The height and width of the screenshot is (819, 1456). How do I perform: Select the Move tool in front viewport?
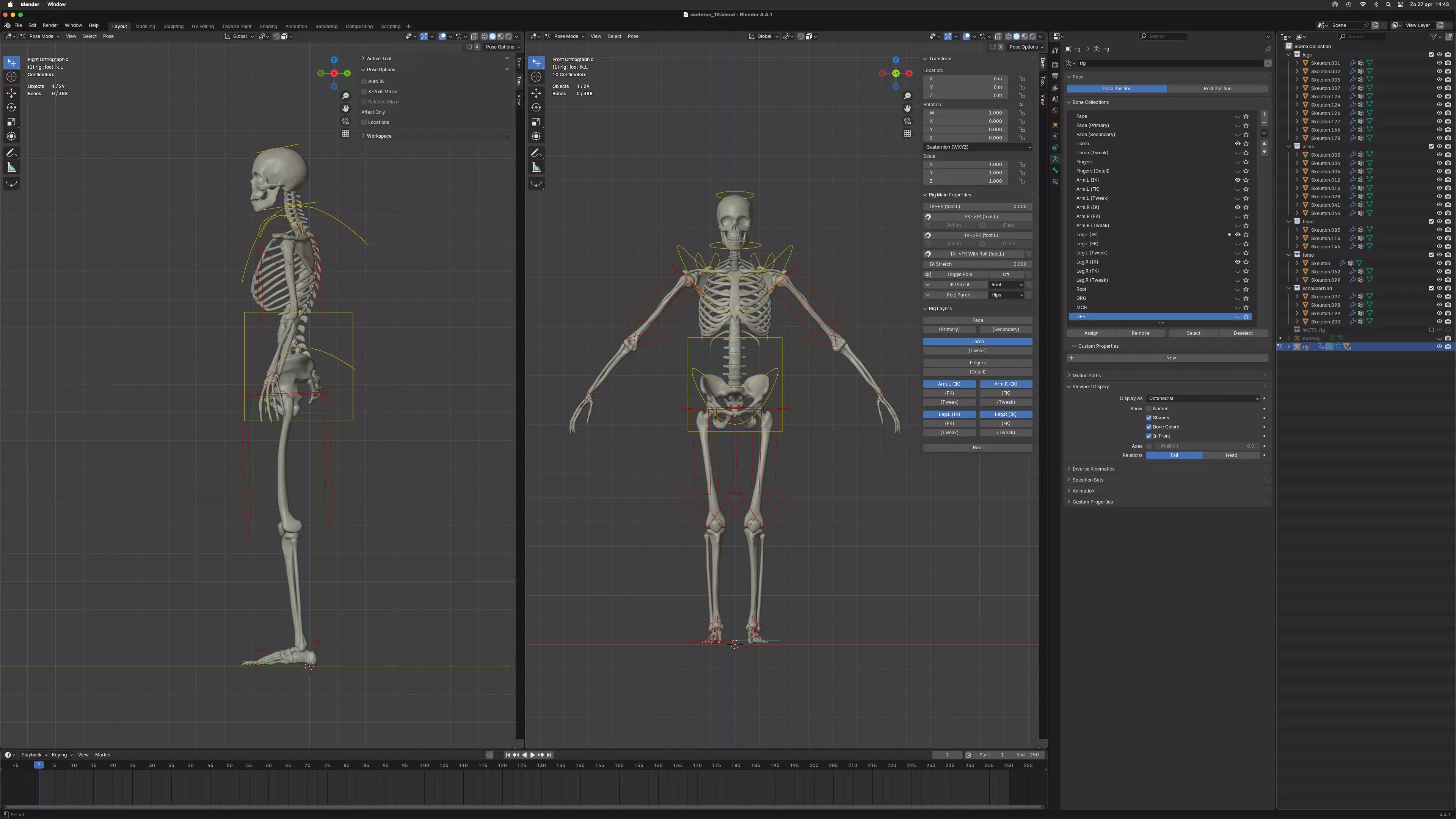pyautogui.click(x=536, y=93)
